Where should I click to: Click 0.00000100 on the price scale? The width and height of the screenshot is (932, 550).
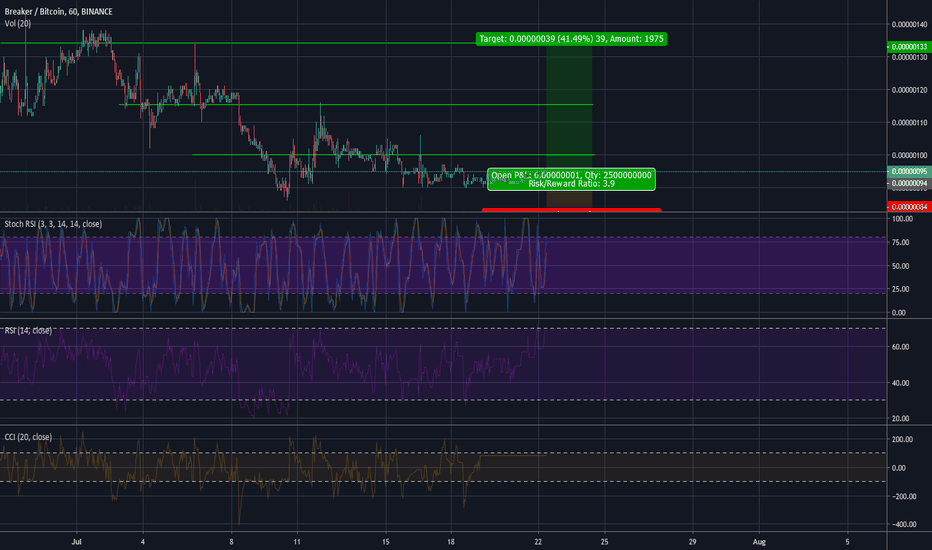(909, 155)
